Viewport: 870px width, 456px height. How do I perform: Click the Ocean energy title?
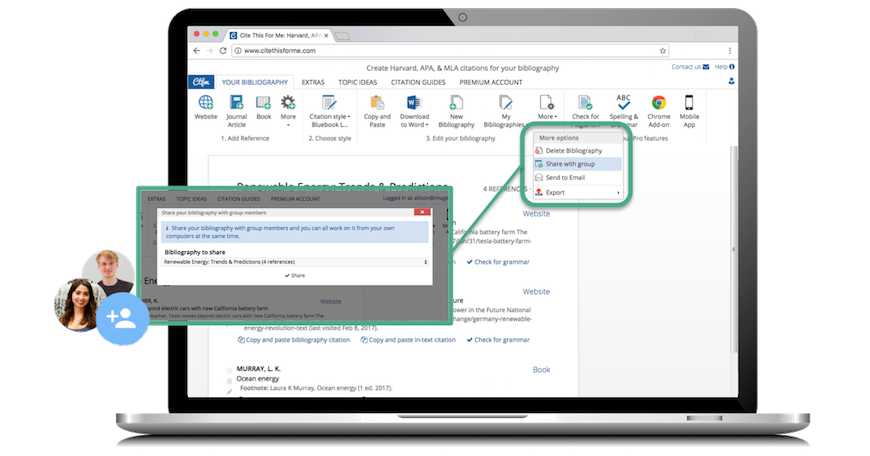click(257, 378)
